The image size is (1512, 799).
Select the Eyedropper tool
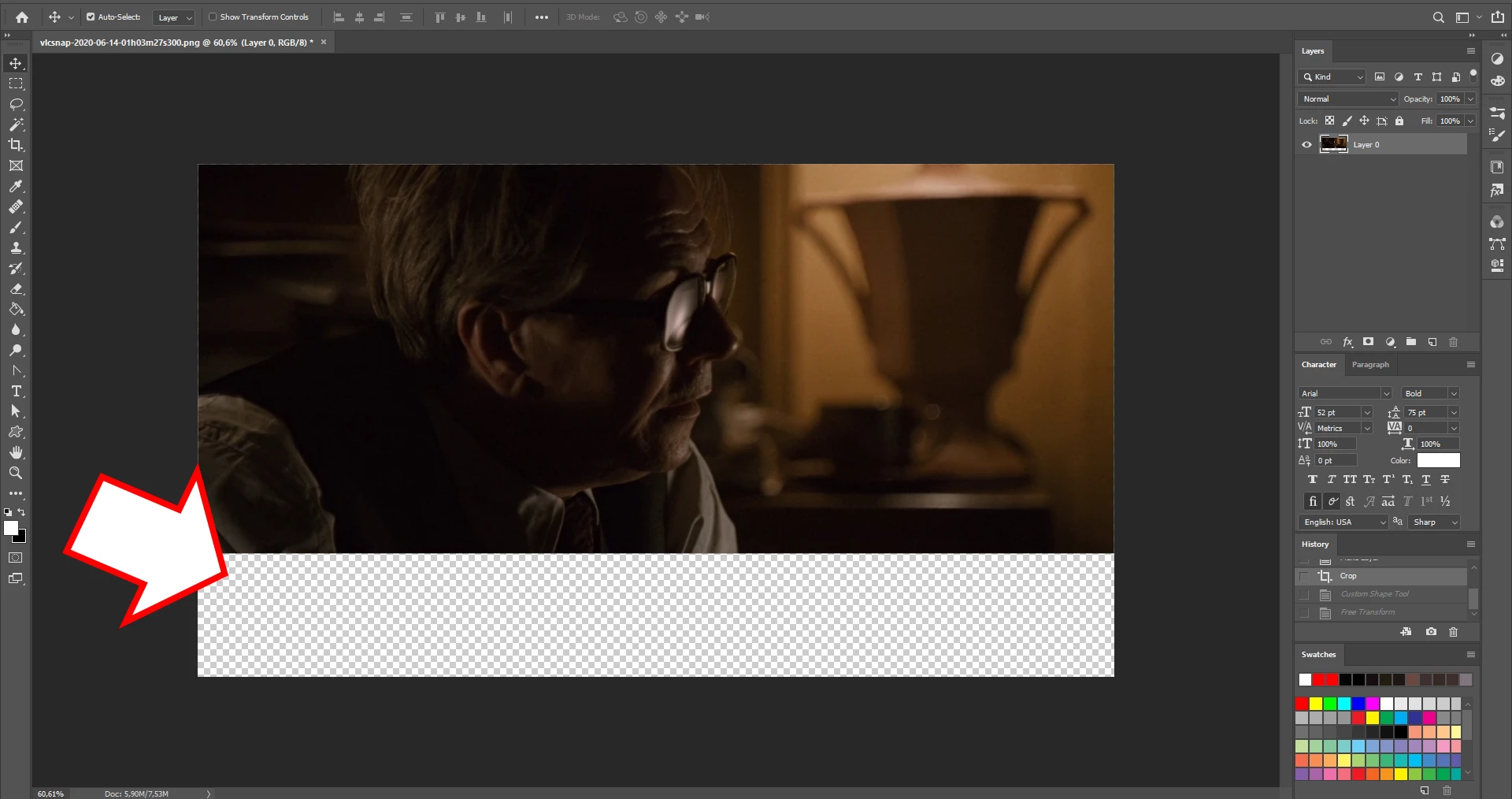[x=16, y=186]
